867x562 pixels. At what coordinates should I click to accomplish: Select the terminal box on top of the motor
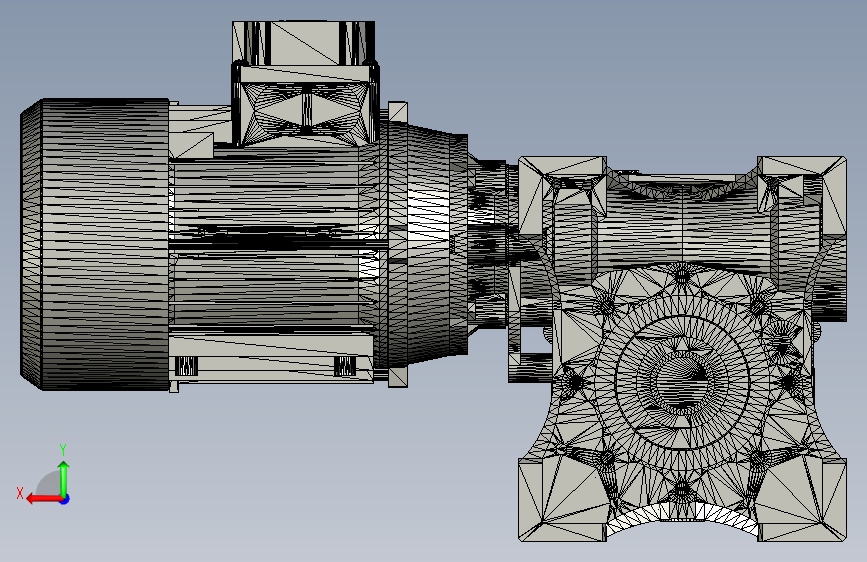pyautogui.click(x=304, y=83)
